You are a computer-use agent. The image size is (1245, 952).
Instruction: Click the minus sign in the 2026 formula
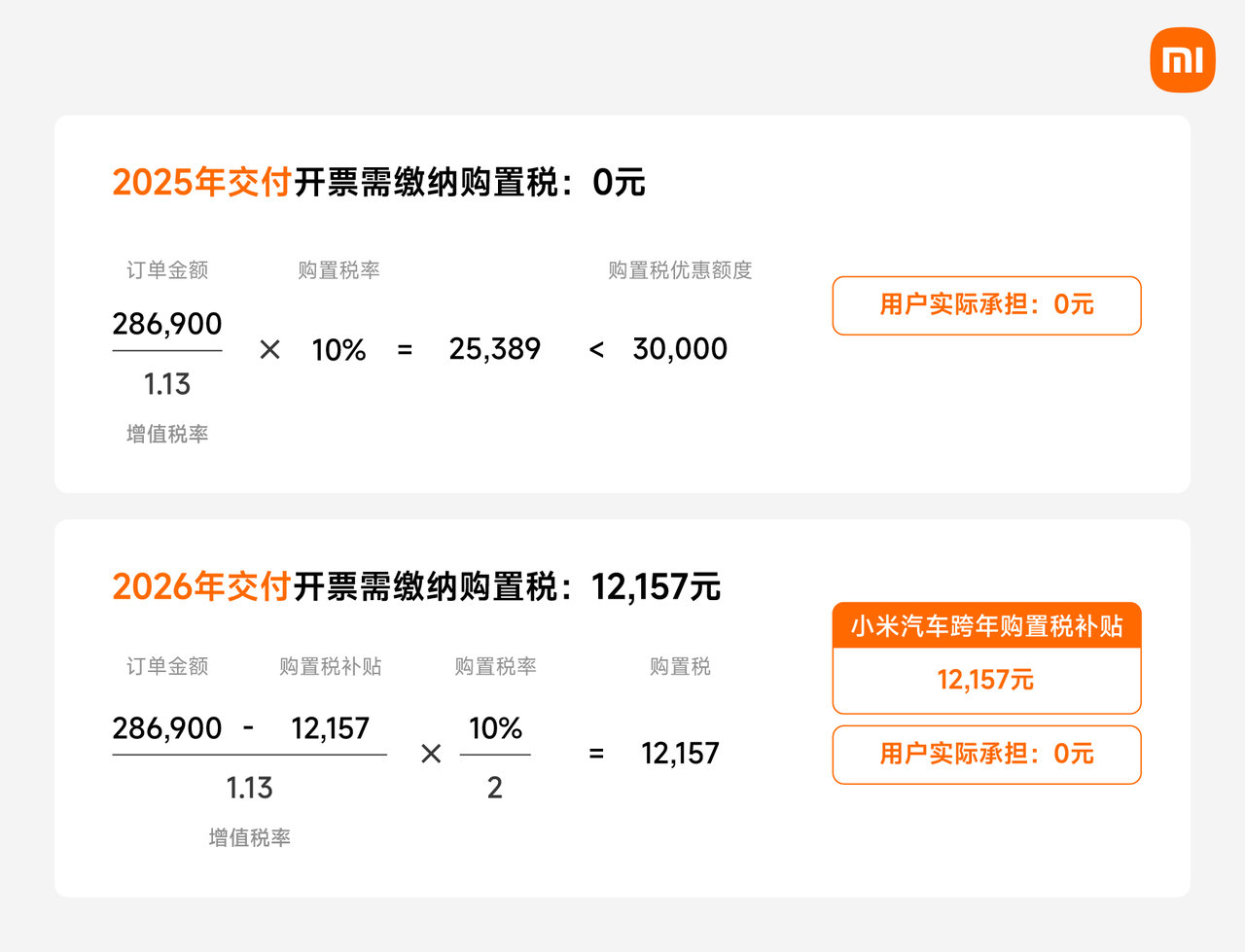[x=249, y=727]
